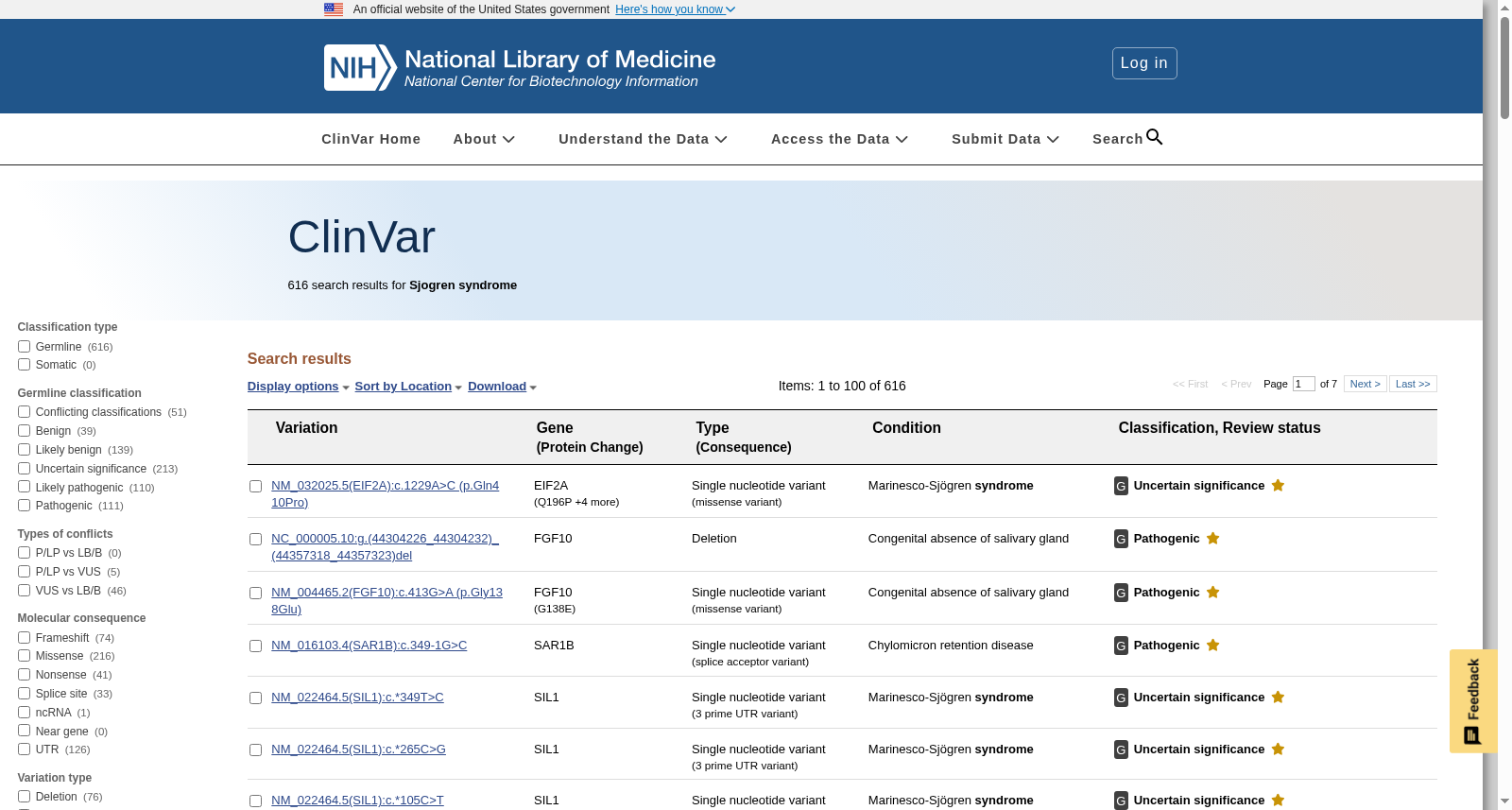This screenshot has width=1512, height=810.
Task: Open the Display options dropdown
Action: pos(298,387)
